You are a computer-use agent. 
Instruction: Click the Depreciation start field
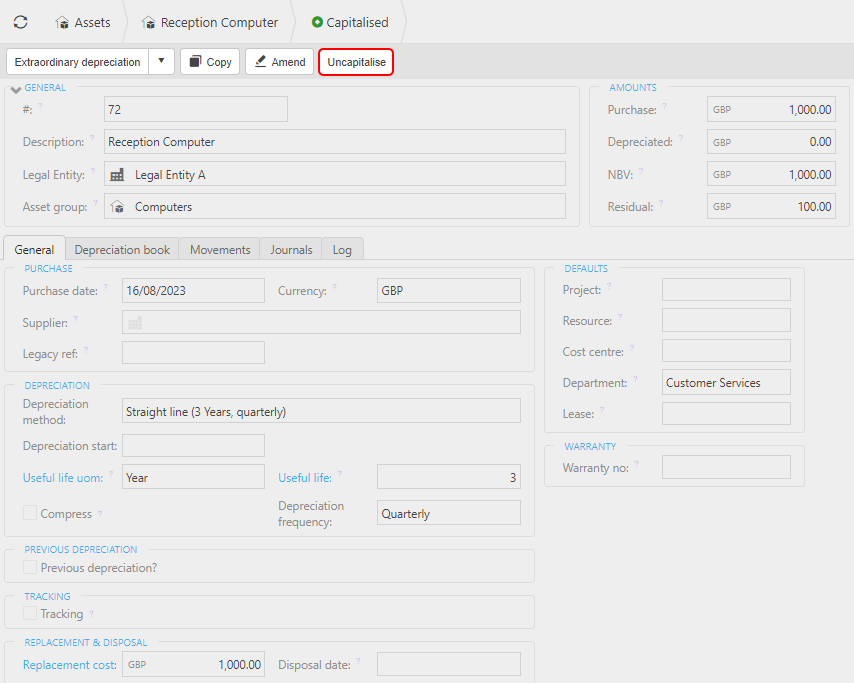193,446
